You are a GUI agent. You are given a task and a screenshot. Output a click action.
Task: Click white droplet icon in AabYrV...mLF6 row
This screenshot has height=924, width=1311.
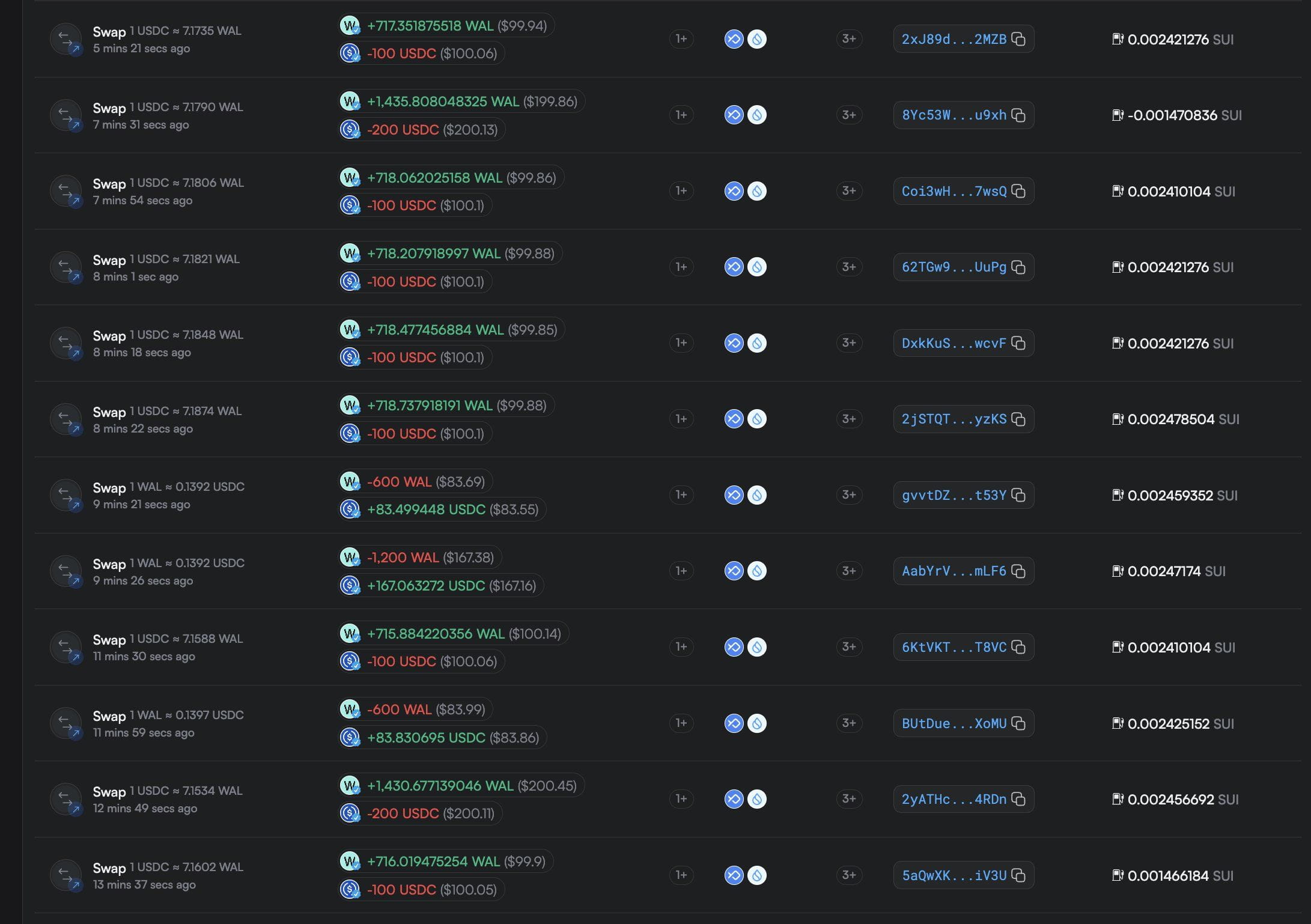coord(757,571)
